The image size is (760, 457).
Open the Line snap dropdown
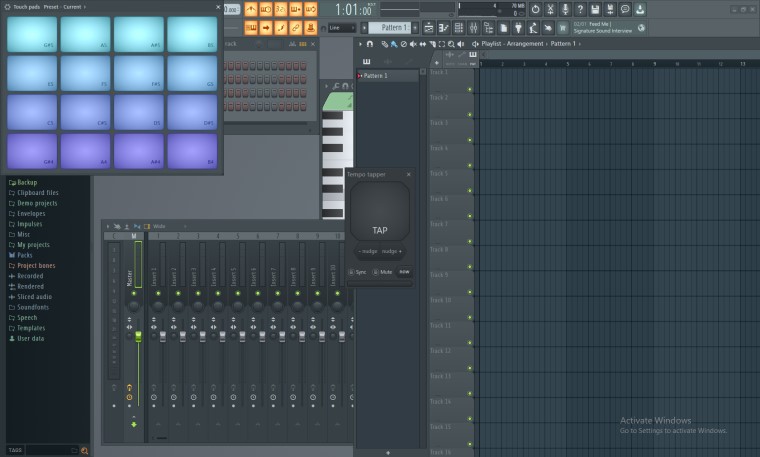click(x=342, y=28)
